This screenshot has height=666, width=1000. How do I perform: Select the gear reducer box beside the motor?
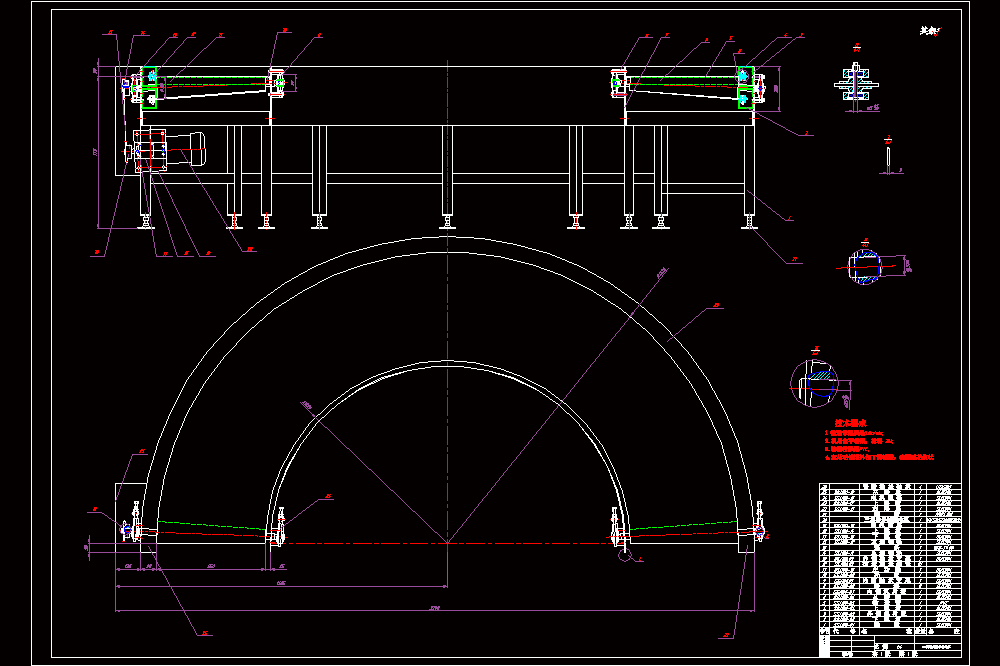click(151, 151)
